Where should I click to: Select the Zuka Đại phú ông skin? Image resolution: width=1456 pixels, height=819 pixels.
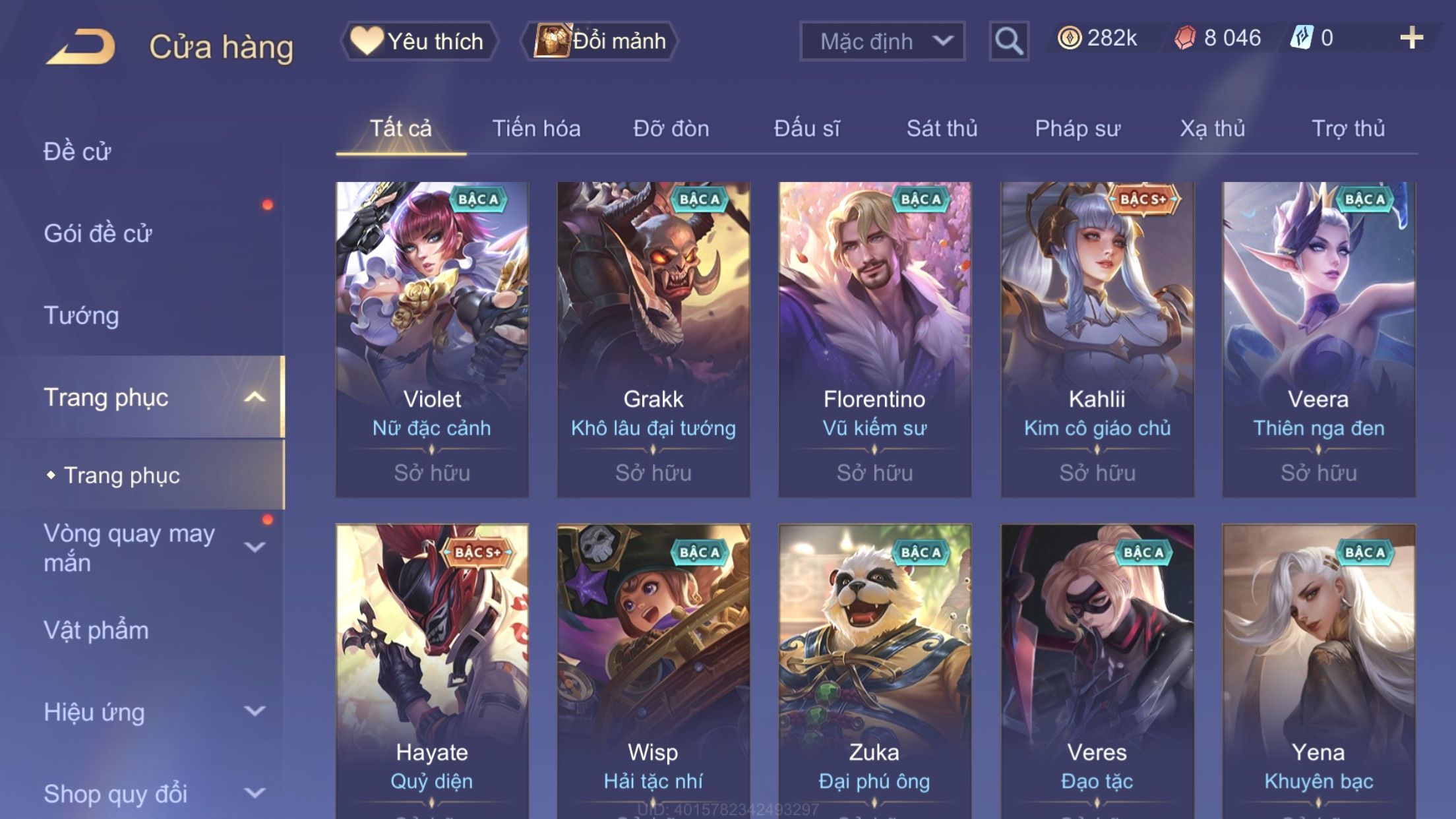click(874, 671)
